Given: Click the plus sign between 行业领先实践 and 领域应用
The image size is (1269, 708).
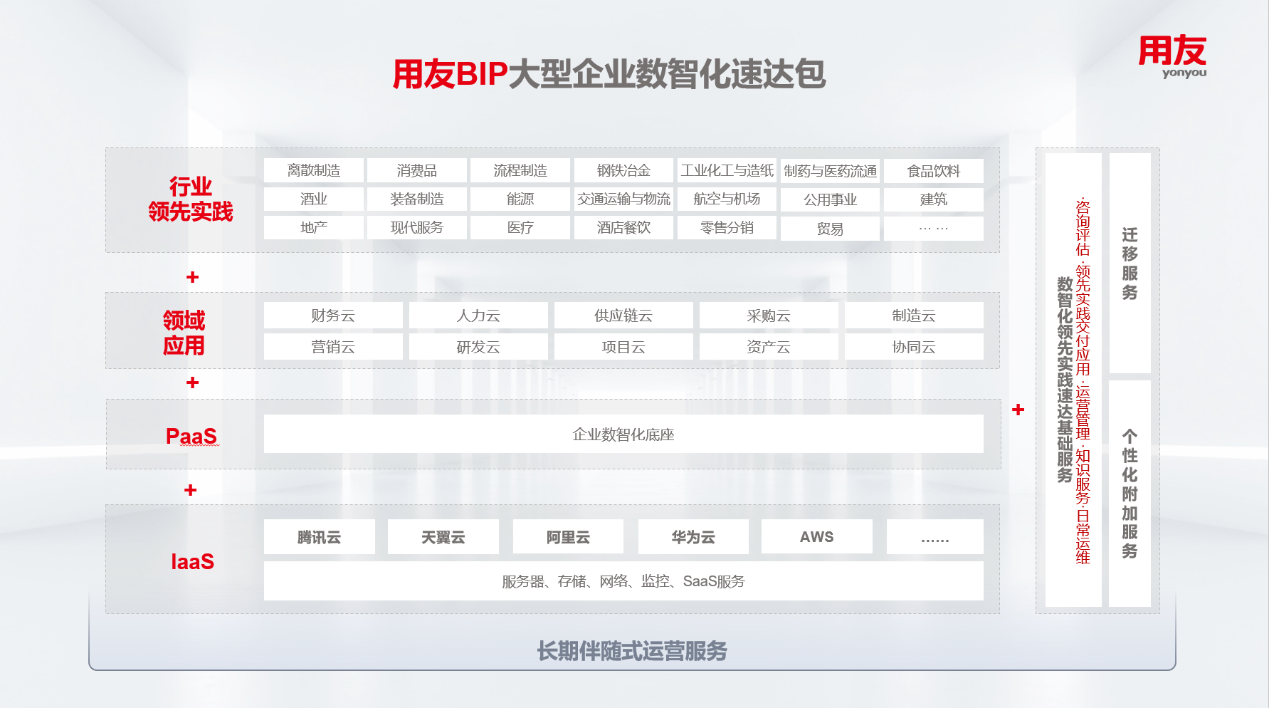Looking at the screenshot, I should pyautogui.click(x=192, y=277).
